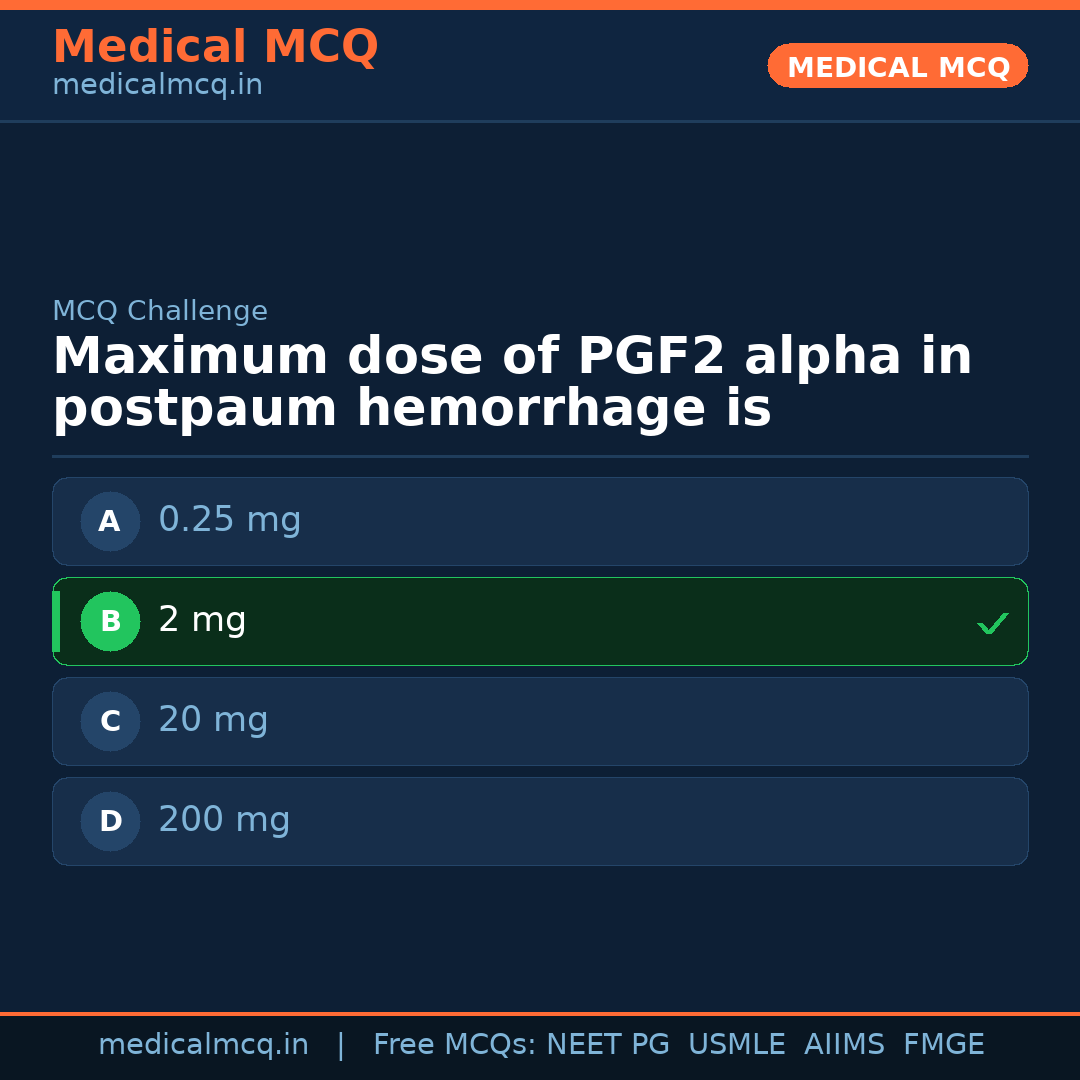Screen dimensions: 1080x1080
Task: Pick the 20 mg answer text
Action: pyautogui.click(x=213, y=720)
